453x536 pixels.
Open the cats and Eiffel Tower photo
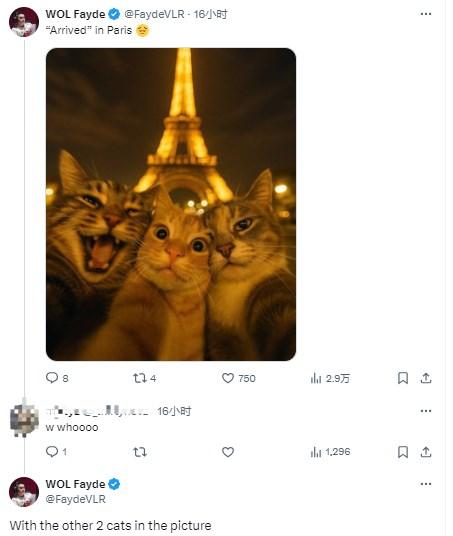171,204
